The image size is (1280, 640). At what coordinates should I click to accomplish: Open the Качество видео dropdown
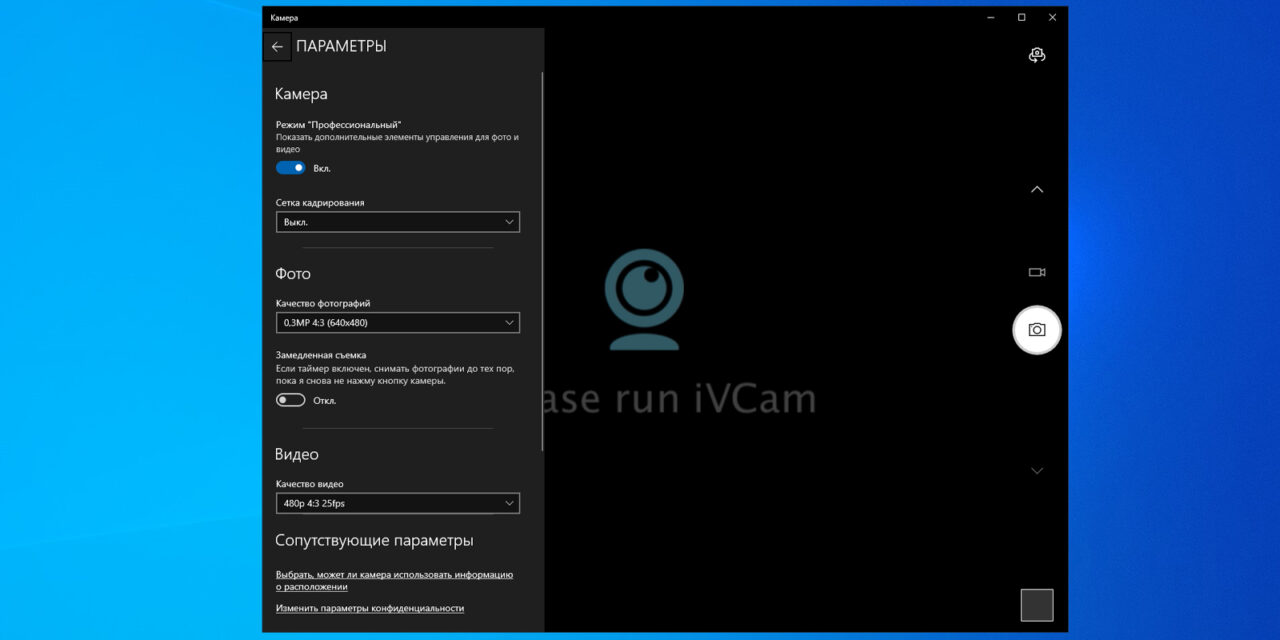(x=398, y=503)
